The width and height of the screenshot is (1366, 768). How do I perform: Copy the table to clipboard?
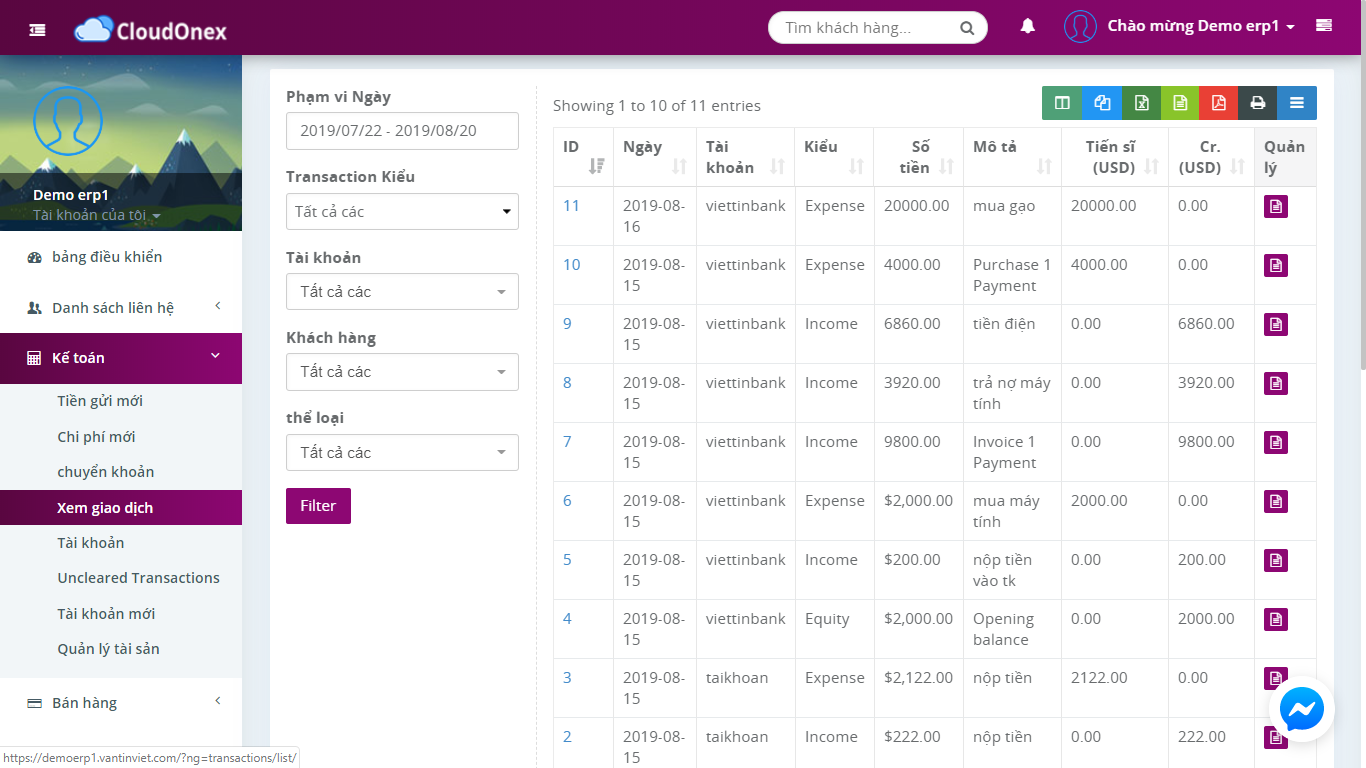tap(1101, 103)
